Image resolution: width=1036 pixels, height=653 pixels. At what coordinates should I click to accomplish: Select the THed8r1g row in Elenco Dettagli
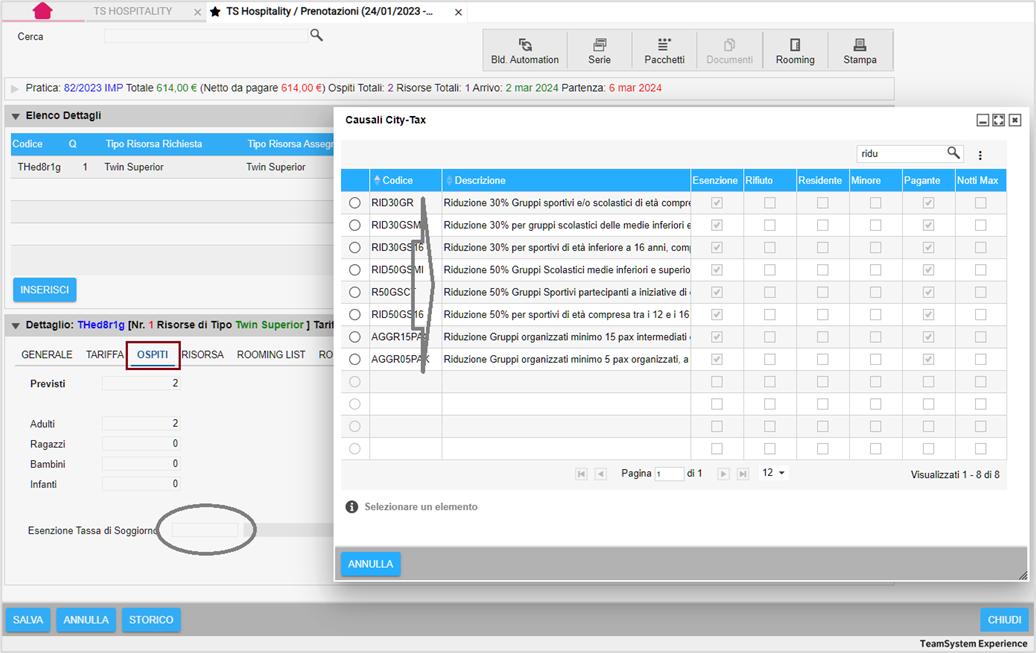(173, 167)
